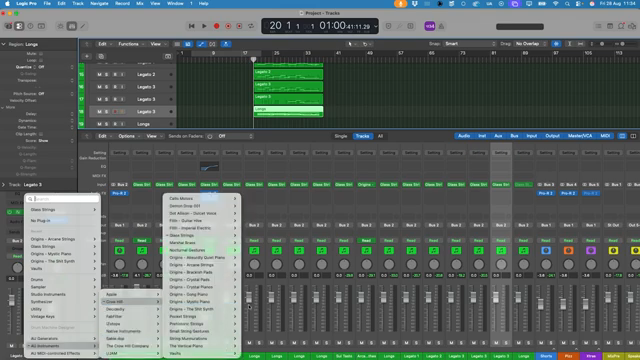The height and width of the screenshot is (360, 640).
Task: Open the Navigate menu in menu bar
Action: [x=99, y=4]
